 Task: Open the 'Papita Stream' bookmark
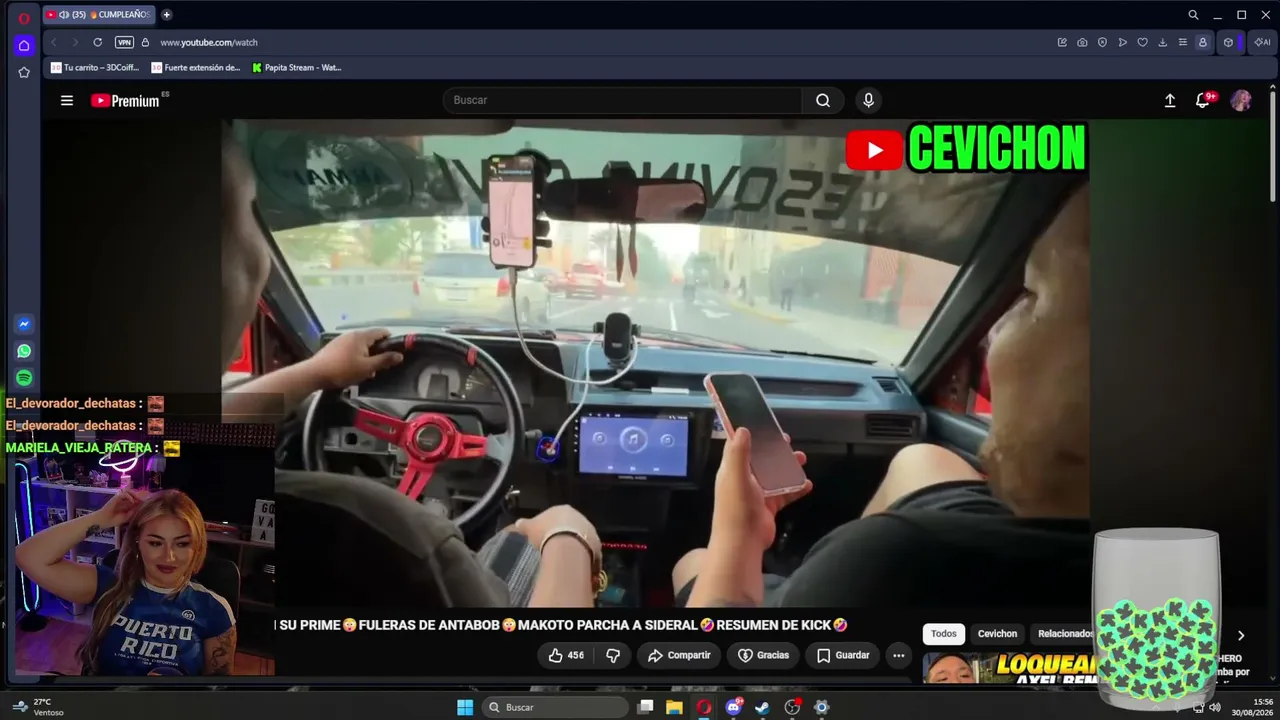[297, 68]
